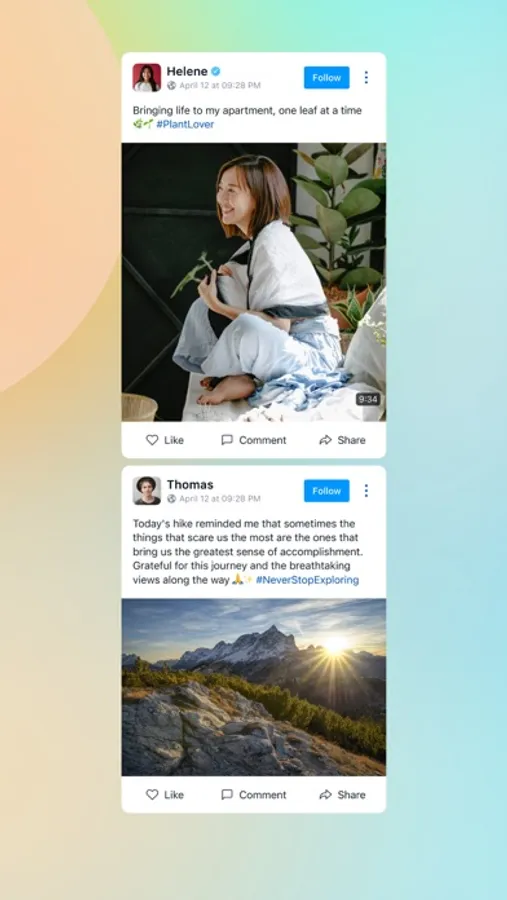Screen dimensions: 507x900
Task: Open three-dot menu on Helene's post
Action: tap(366, 77)
